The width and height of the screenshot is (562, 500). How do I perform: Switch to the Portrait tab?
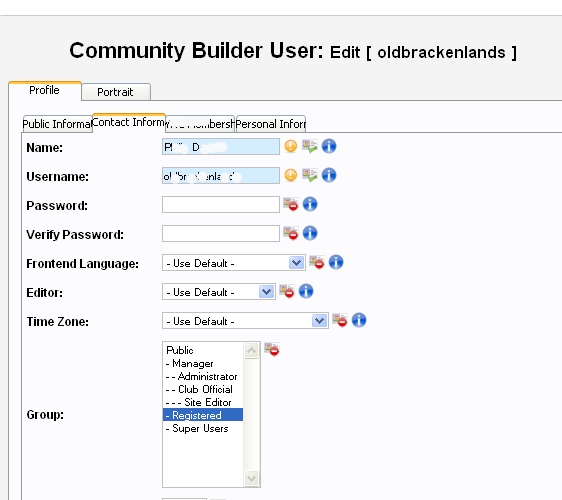point(115,92)
